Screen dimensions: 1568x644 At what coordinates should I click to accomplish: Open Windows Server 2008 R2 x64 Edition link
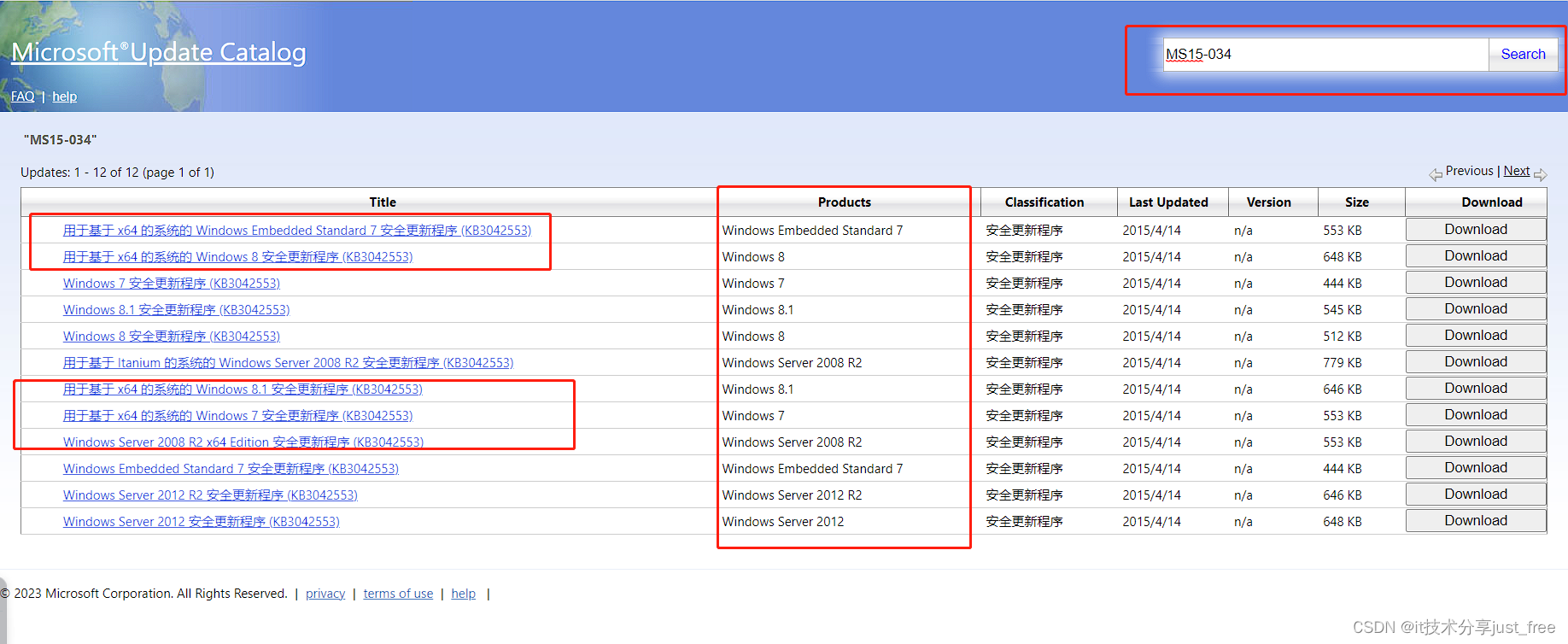click(x=243, y=442)
